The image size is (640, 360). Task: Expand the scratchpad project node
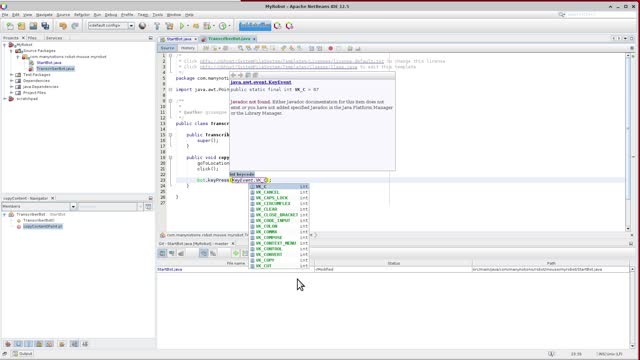5,99
